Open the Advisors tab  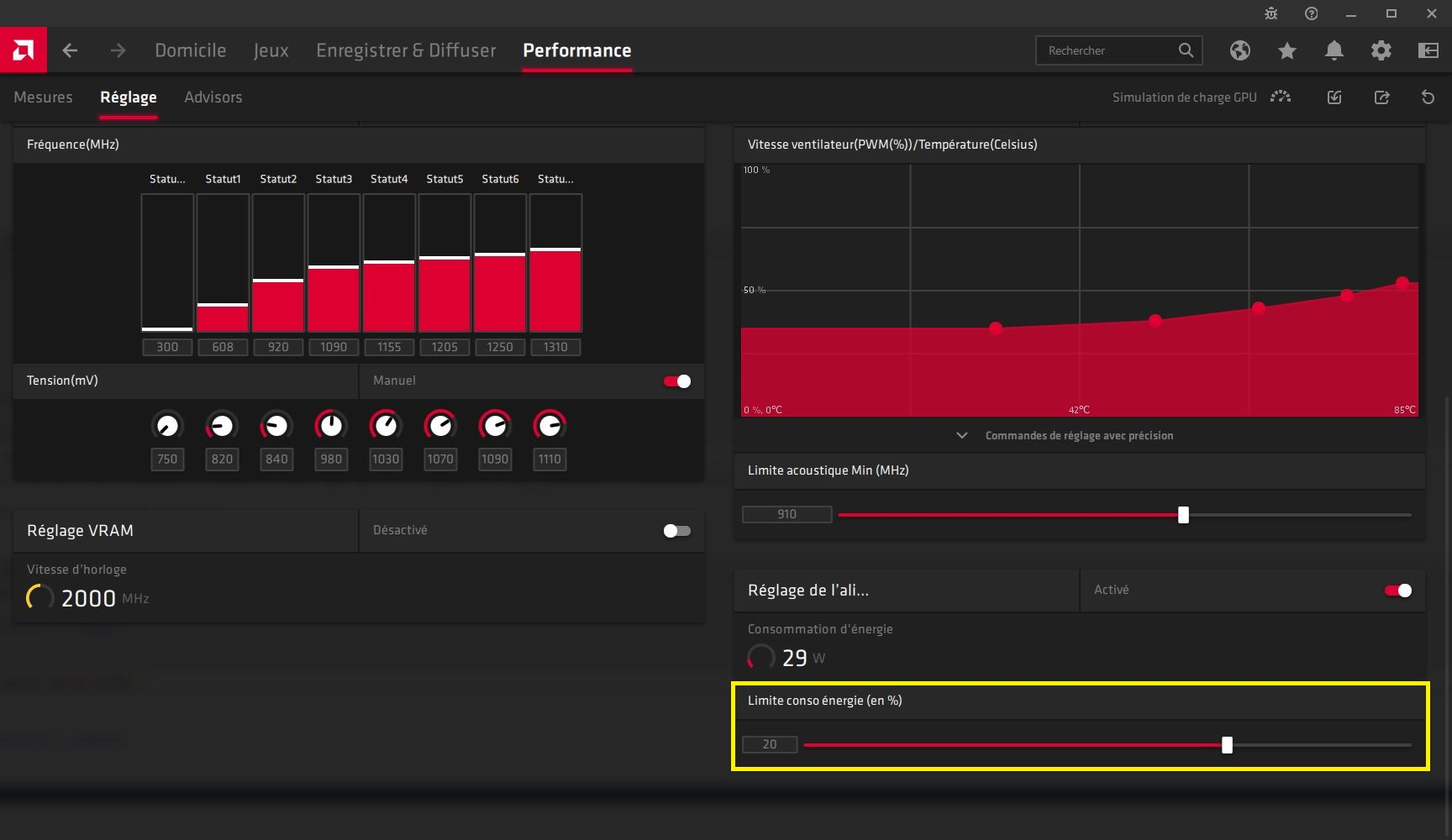[213, 97]
